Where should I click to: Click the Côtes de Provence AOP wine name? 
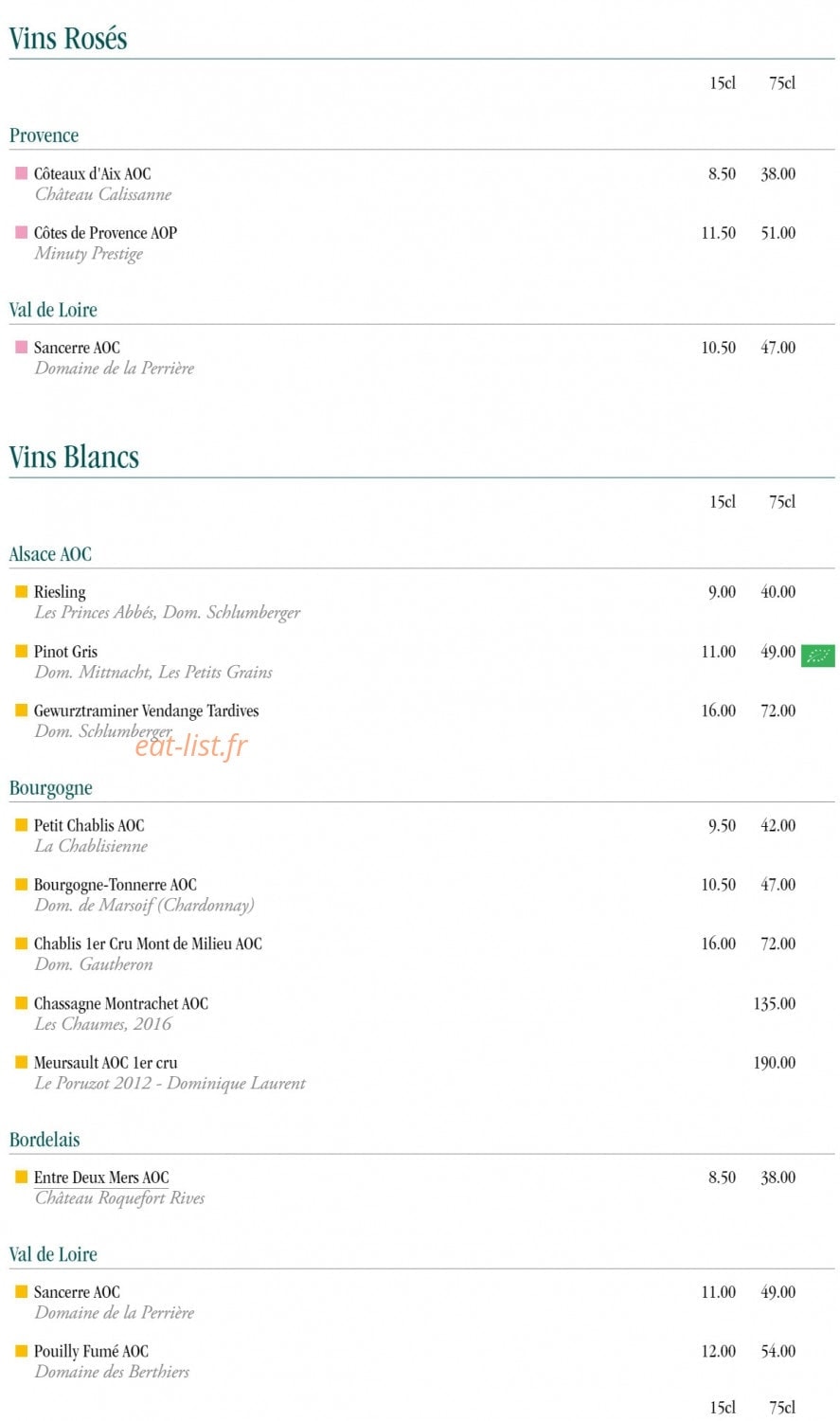pyautogui.click(x=105, y=232)
